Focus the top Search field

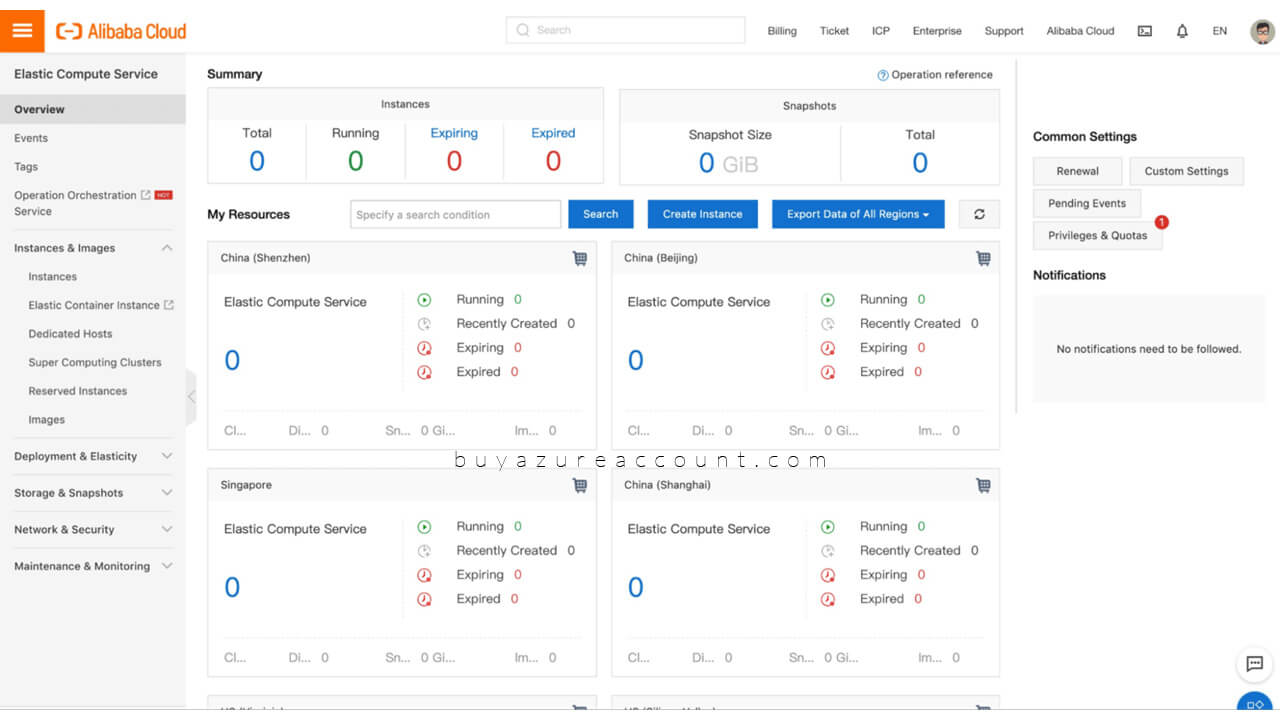625,30
